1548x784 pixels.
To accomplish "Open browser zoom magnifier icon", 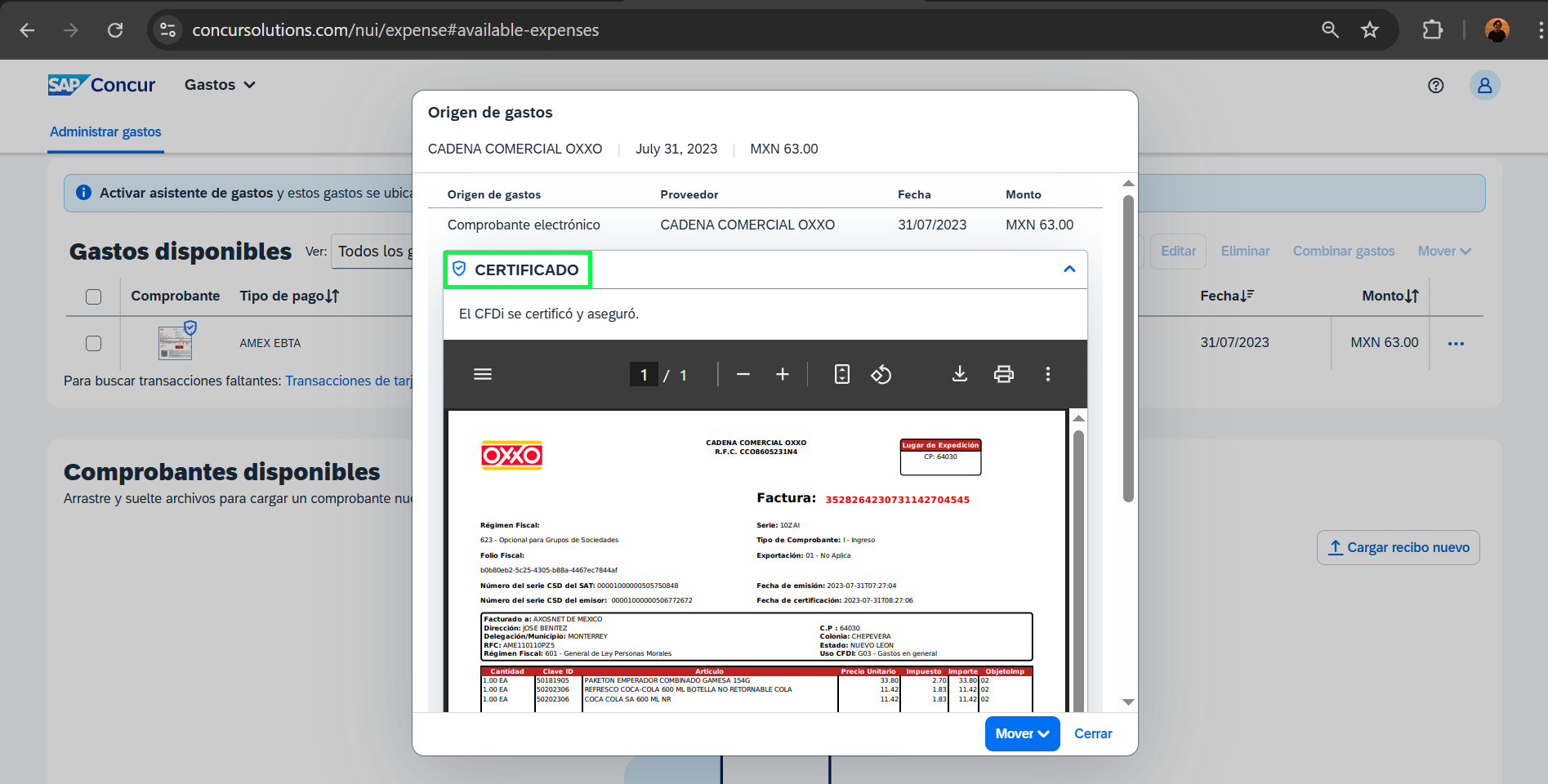I will pos(1331,30).
